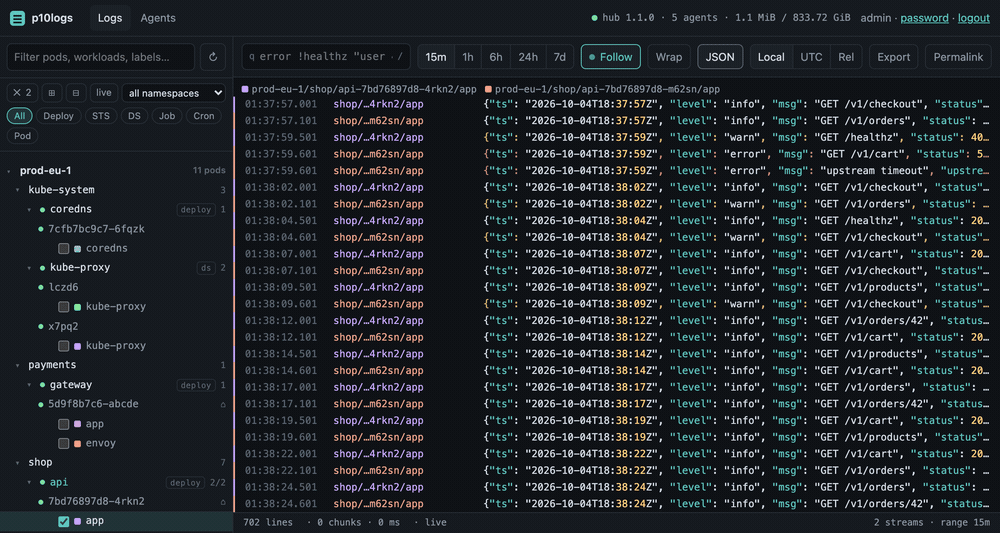Click status dot of pod lczd6
The height and width of the screenshot is (533, 1000).
[42, 288]
